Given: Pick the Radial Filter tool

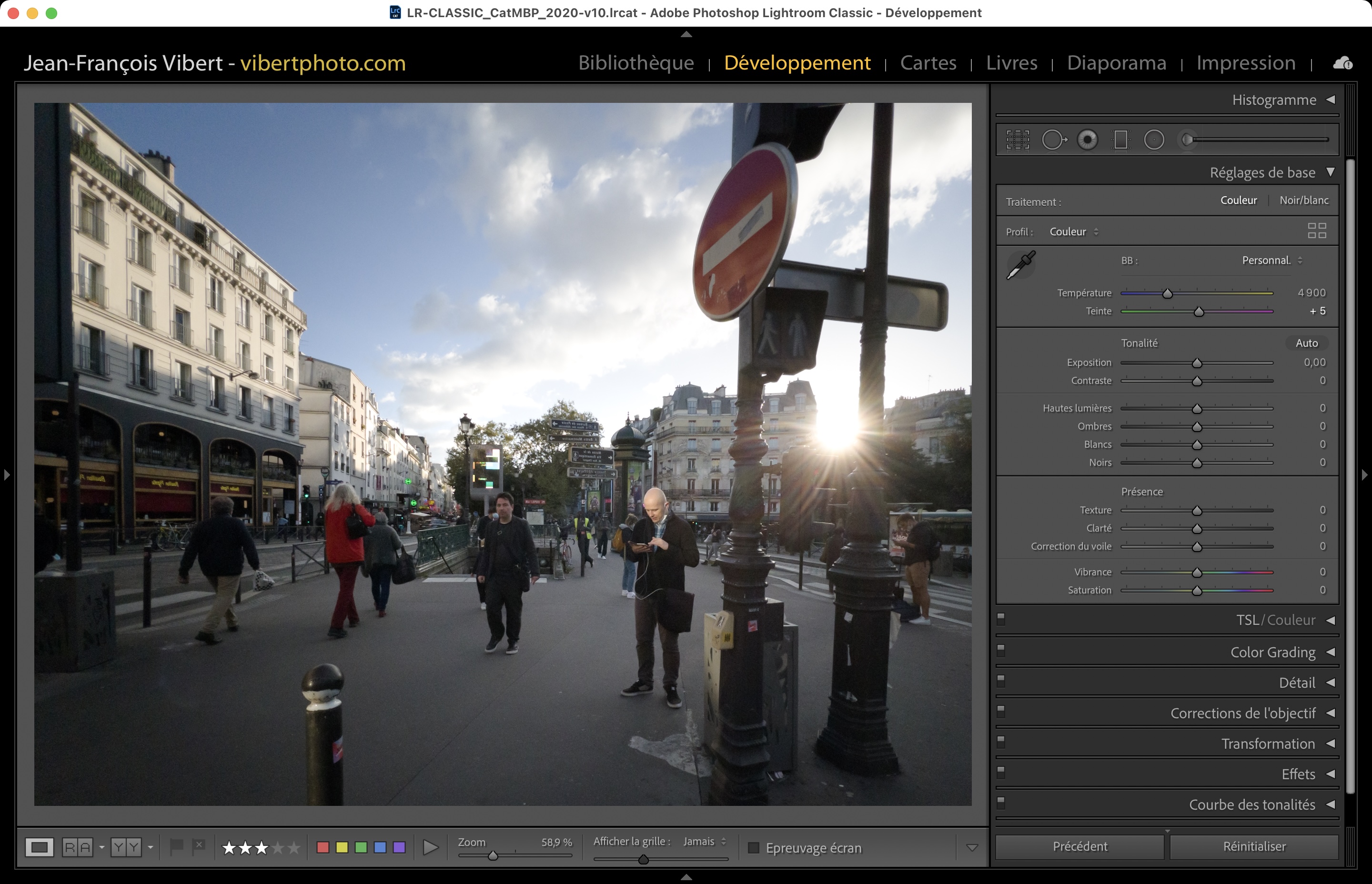Looking at the screenshot, I should 1154,140.
